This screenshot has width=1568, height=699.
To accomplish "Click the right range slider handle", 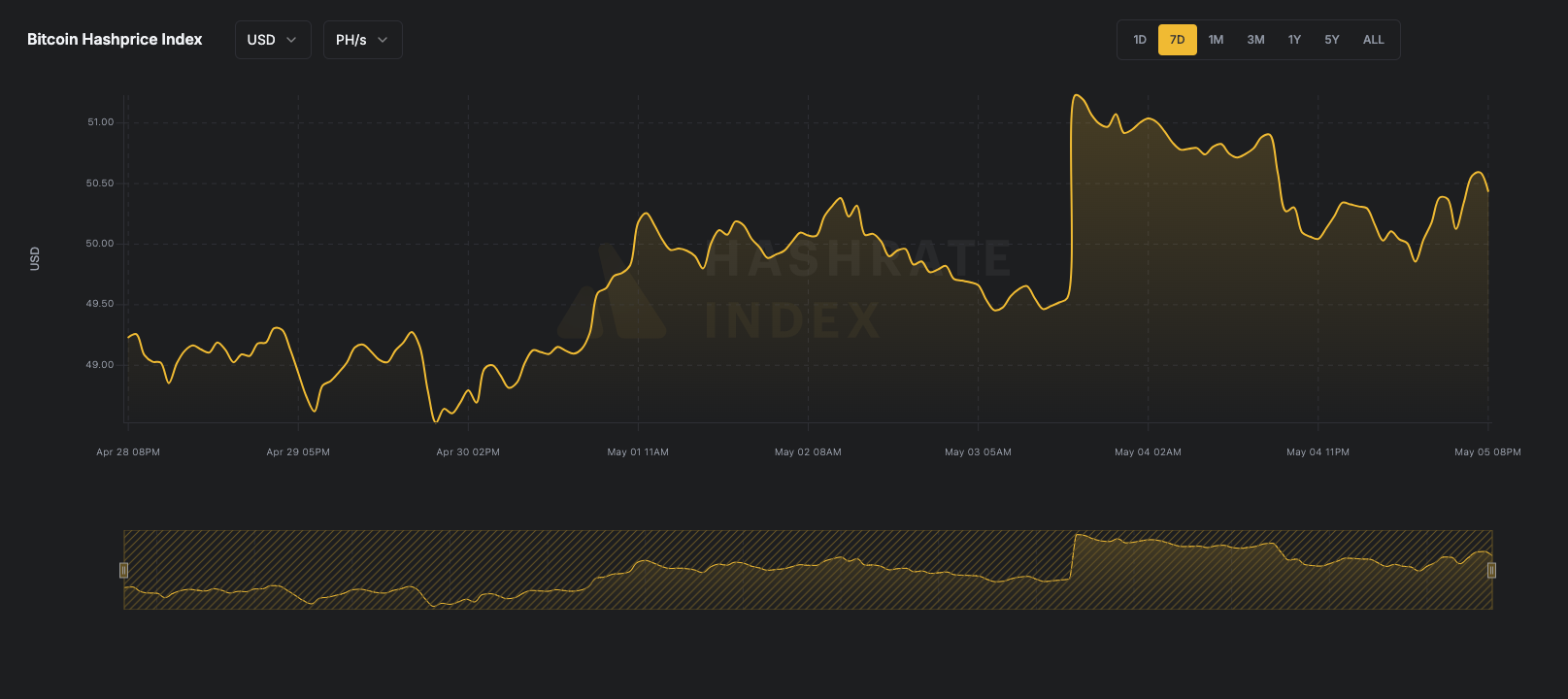I will [x=1491, y=570].
